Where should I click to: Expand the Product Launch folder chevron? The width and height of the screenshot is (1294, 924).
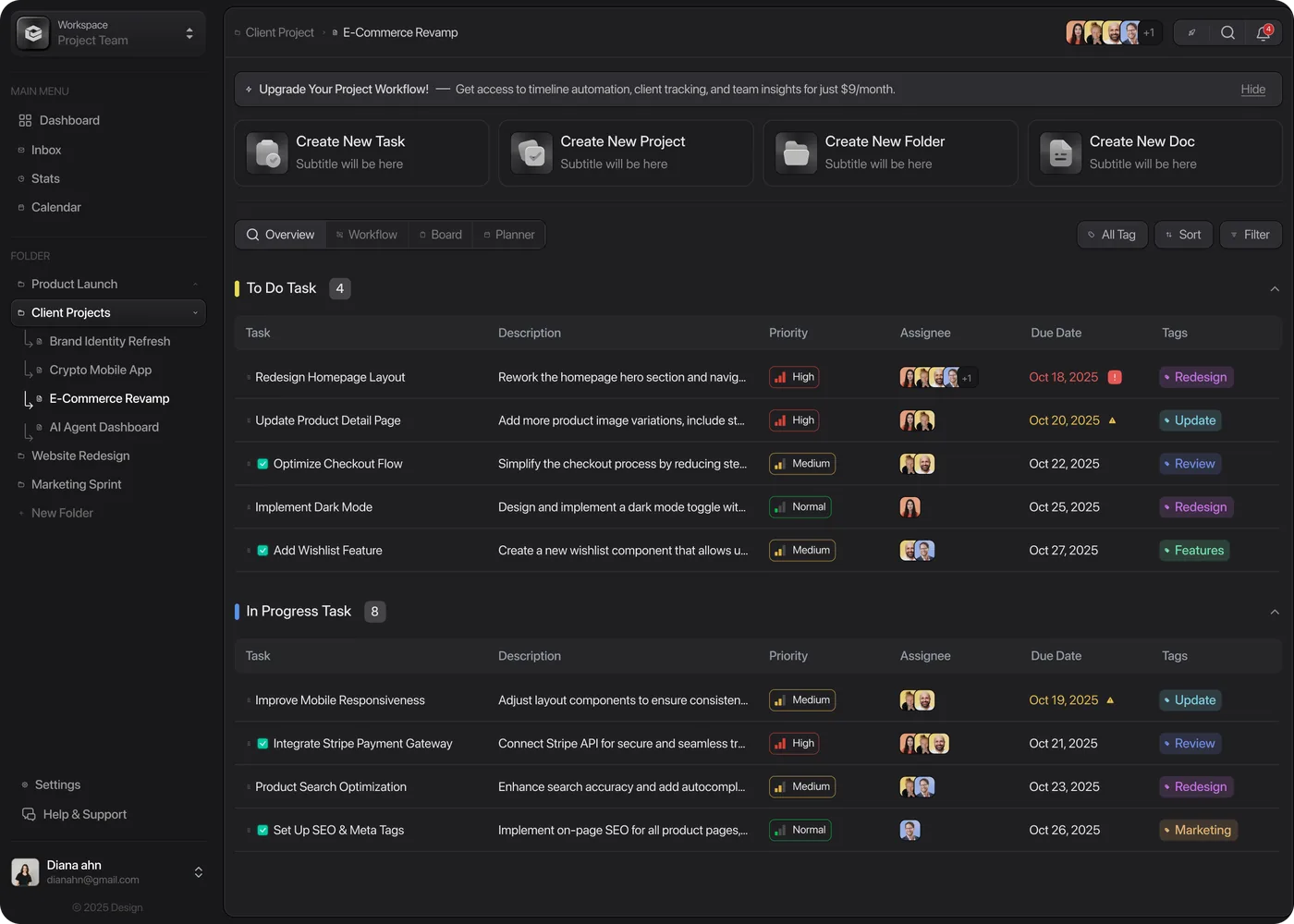tap(195, 285)
